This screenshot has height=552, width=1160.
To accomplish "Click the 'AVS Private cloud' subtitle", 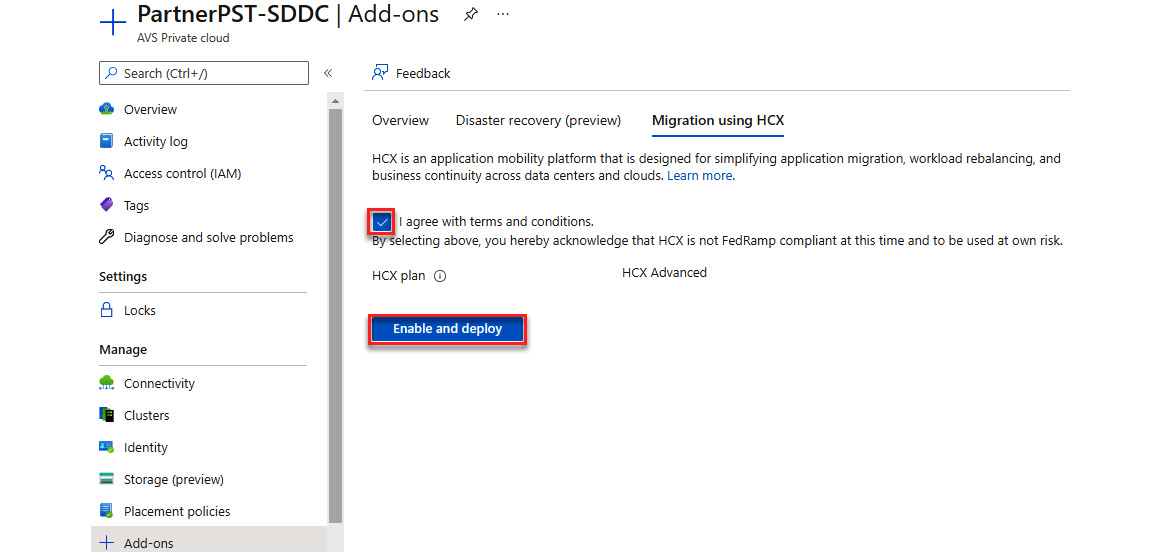I will (x=183, y=38).
